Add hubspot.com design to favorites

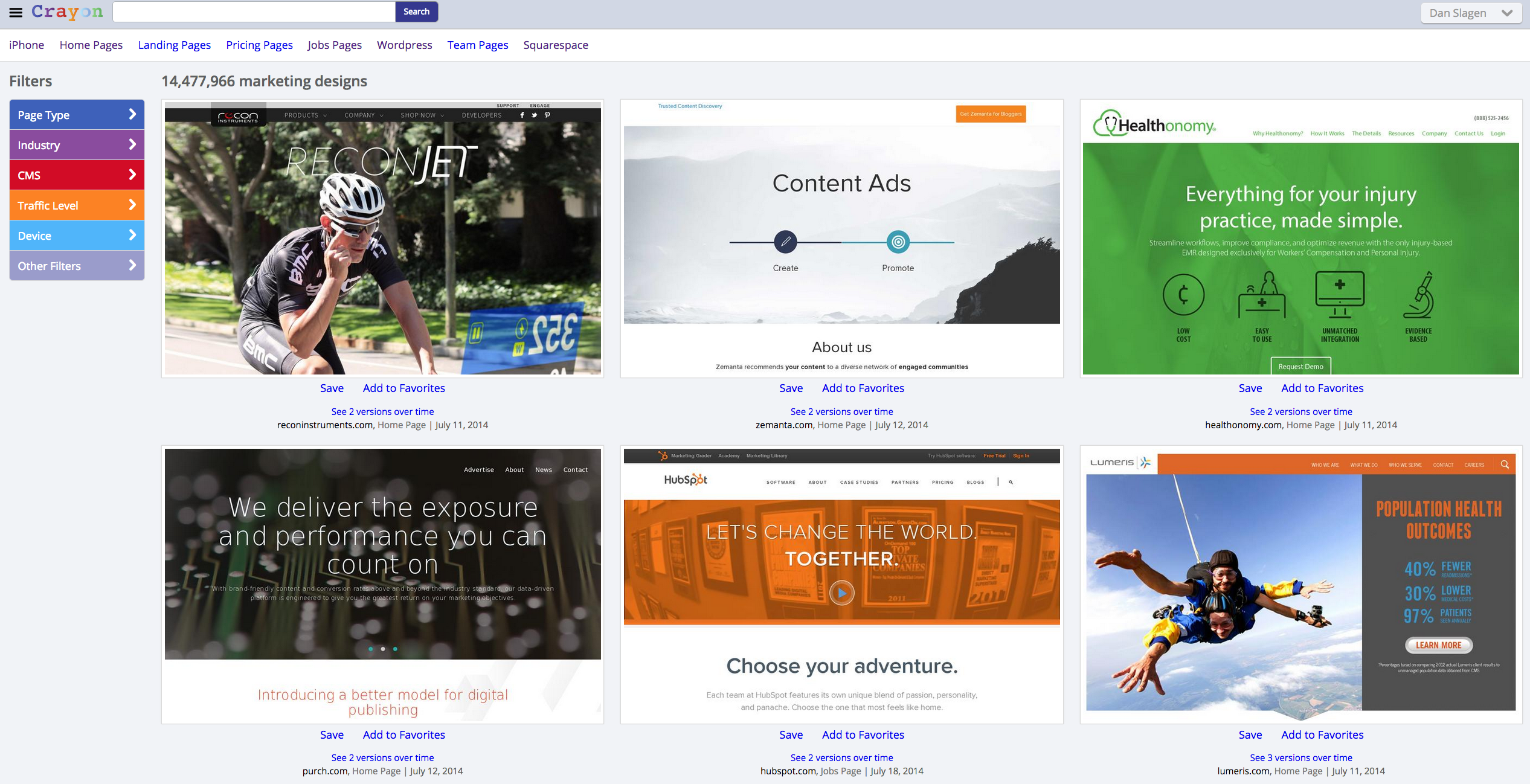[x=863, y=734]
